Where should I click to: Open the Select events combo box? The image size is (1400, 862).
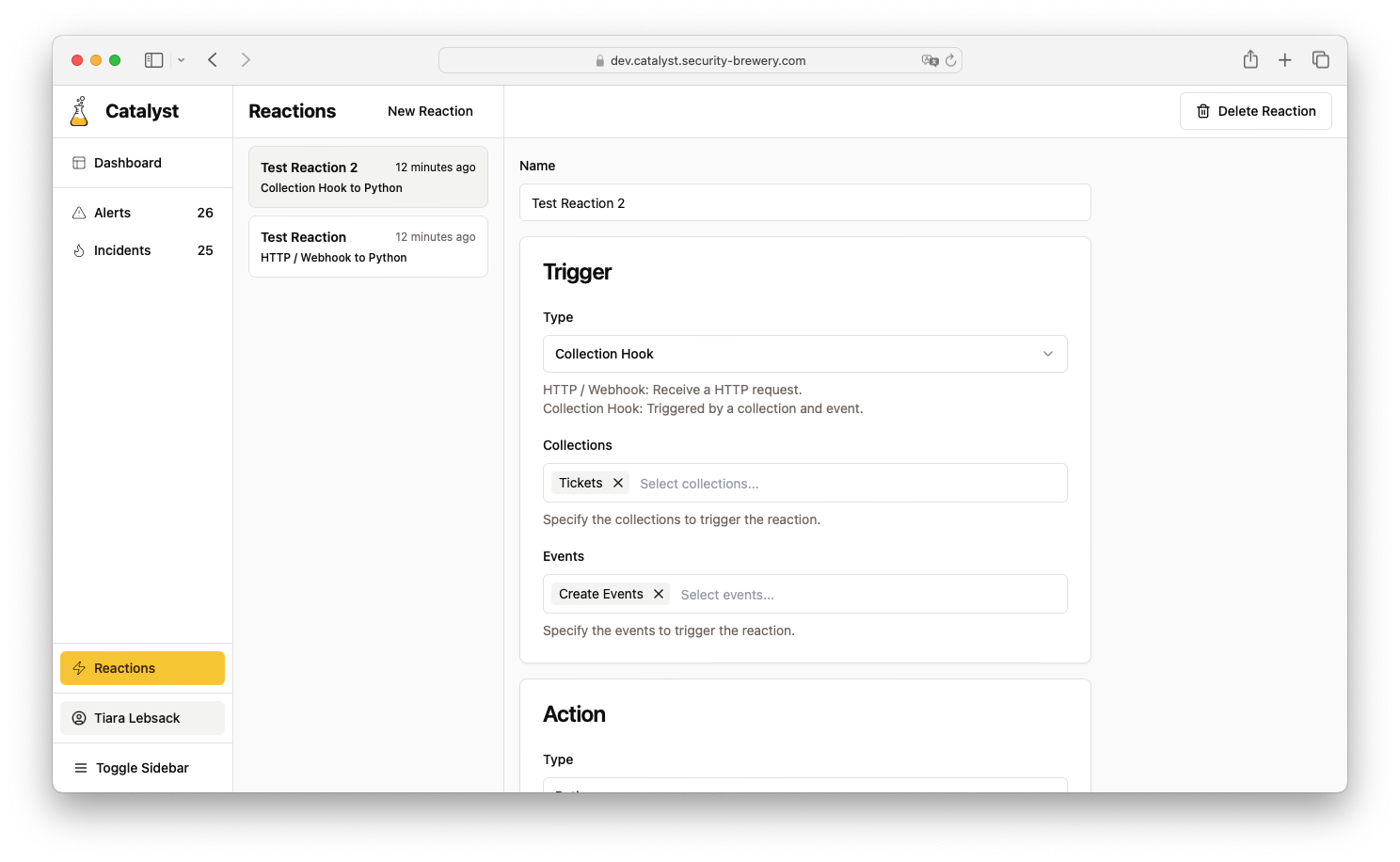[x=866, y=595]
